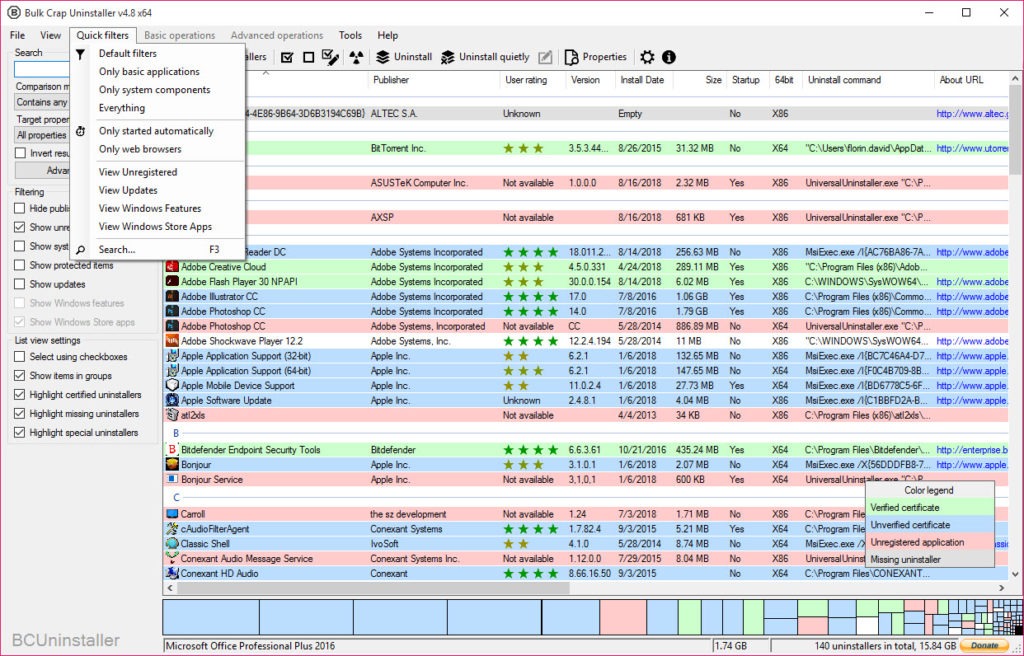
Task: Open the Contains any comparison method dropdown
Action: point(42,102)
